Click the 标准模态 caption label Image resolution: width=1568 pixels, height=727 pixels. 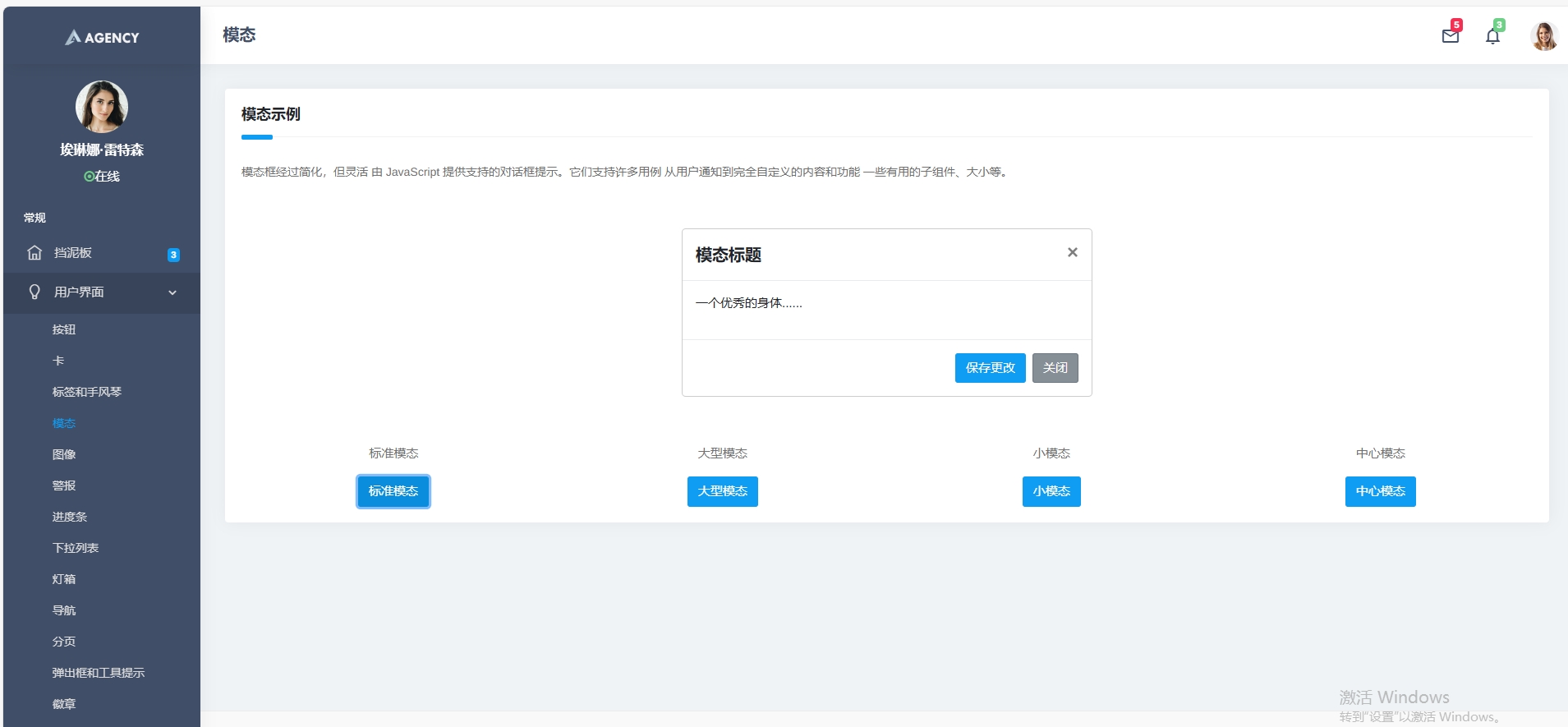(x=393, y=453)
